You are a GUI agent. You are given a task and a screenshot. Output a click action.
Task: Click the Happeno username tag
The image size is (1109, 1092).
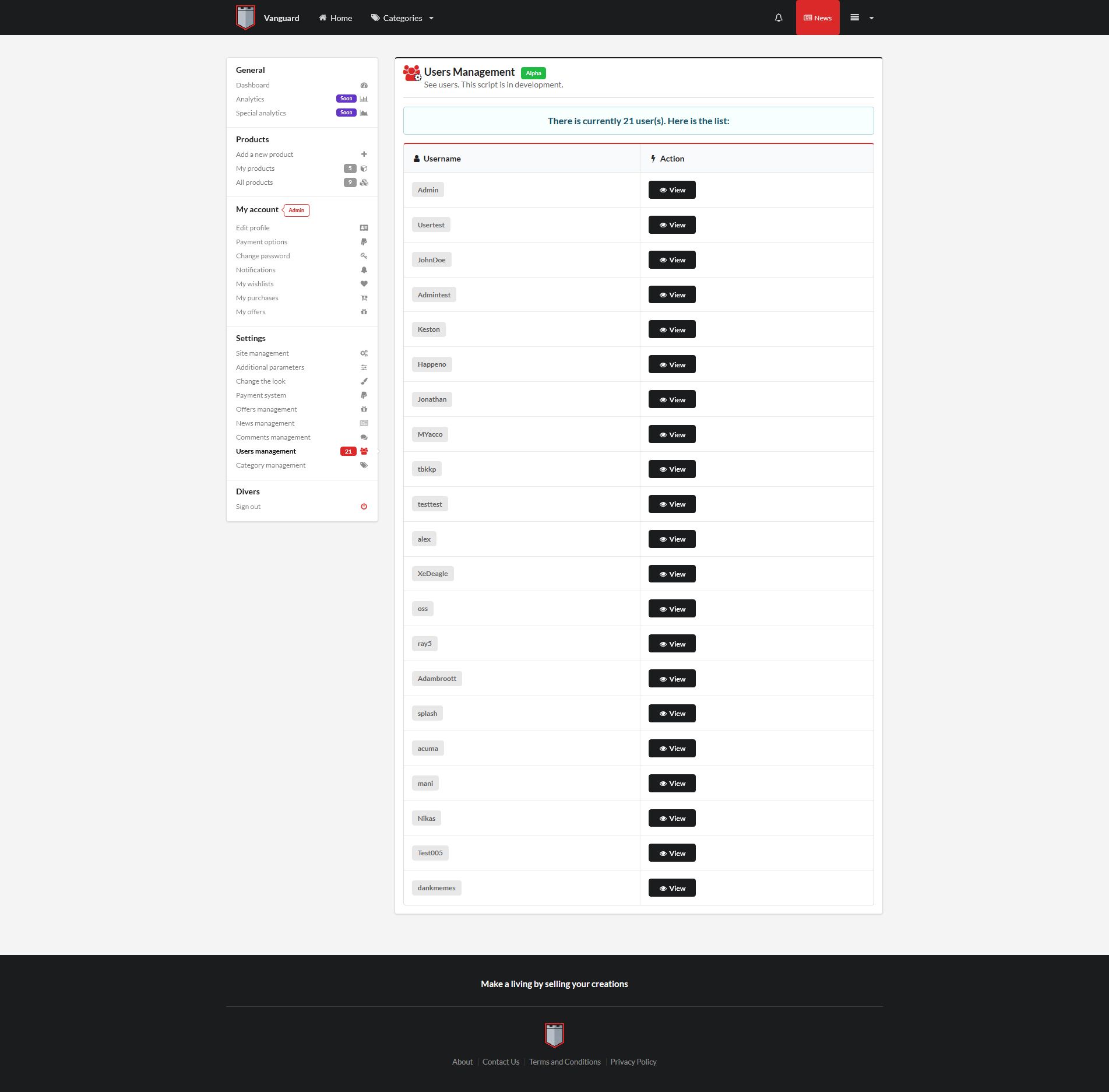point(432,364)
